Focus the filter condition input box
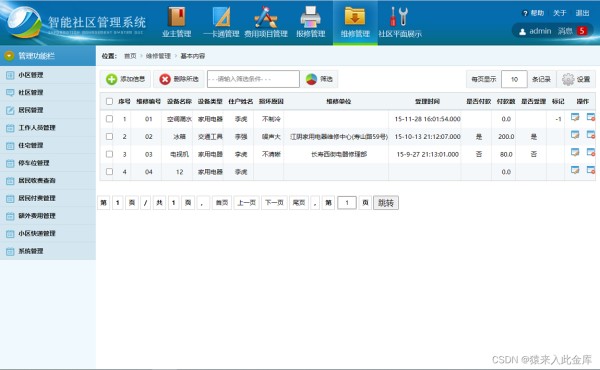The height and width of the screenshot is (370, 600). [x=253, y=79]
